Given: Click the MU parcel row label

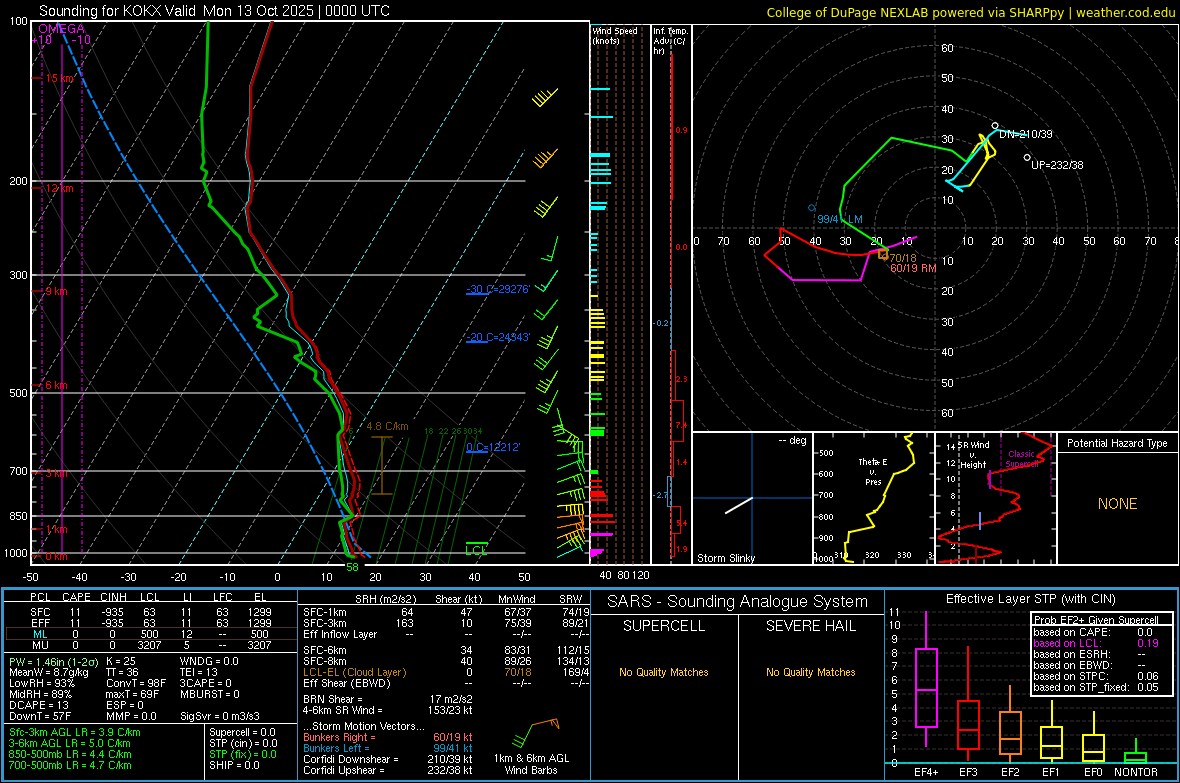Looking at the screenshot, I should (39, 645).
